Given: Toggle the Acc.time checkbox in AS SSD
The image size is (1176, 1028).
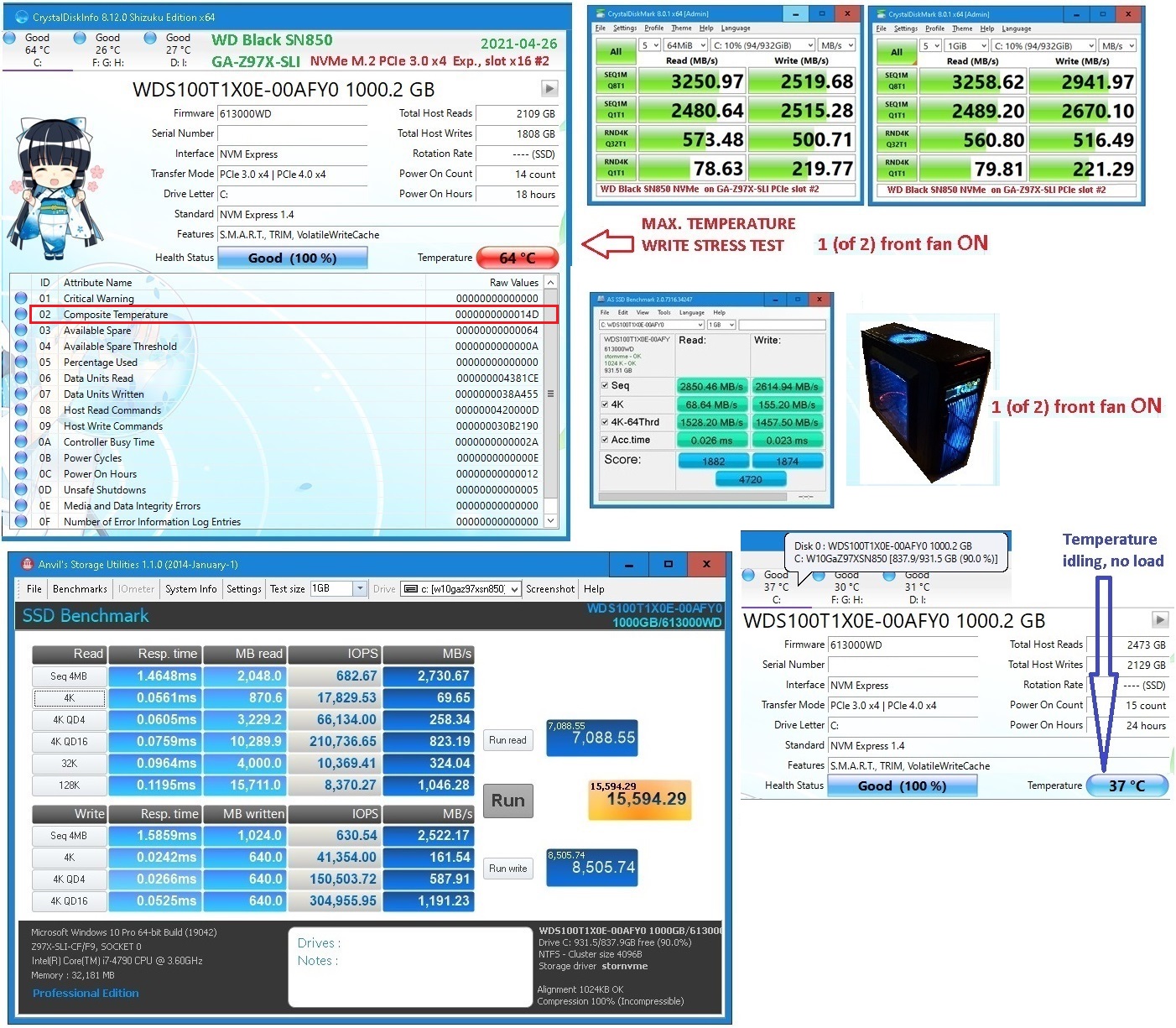Looking at the screenshot, I should point(605,440).
